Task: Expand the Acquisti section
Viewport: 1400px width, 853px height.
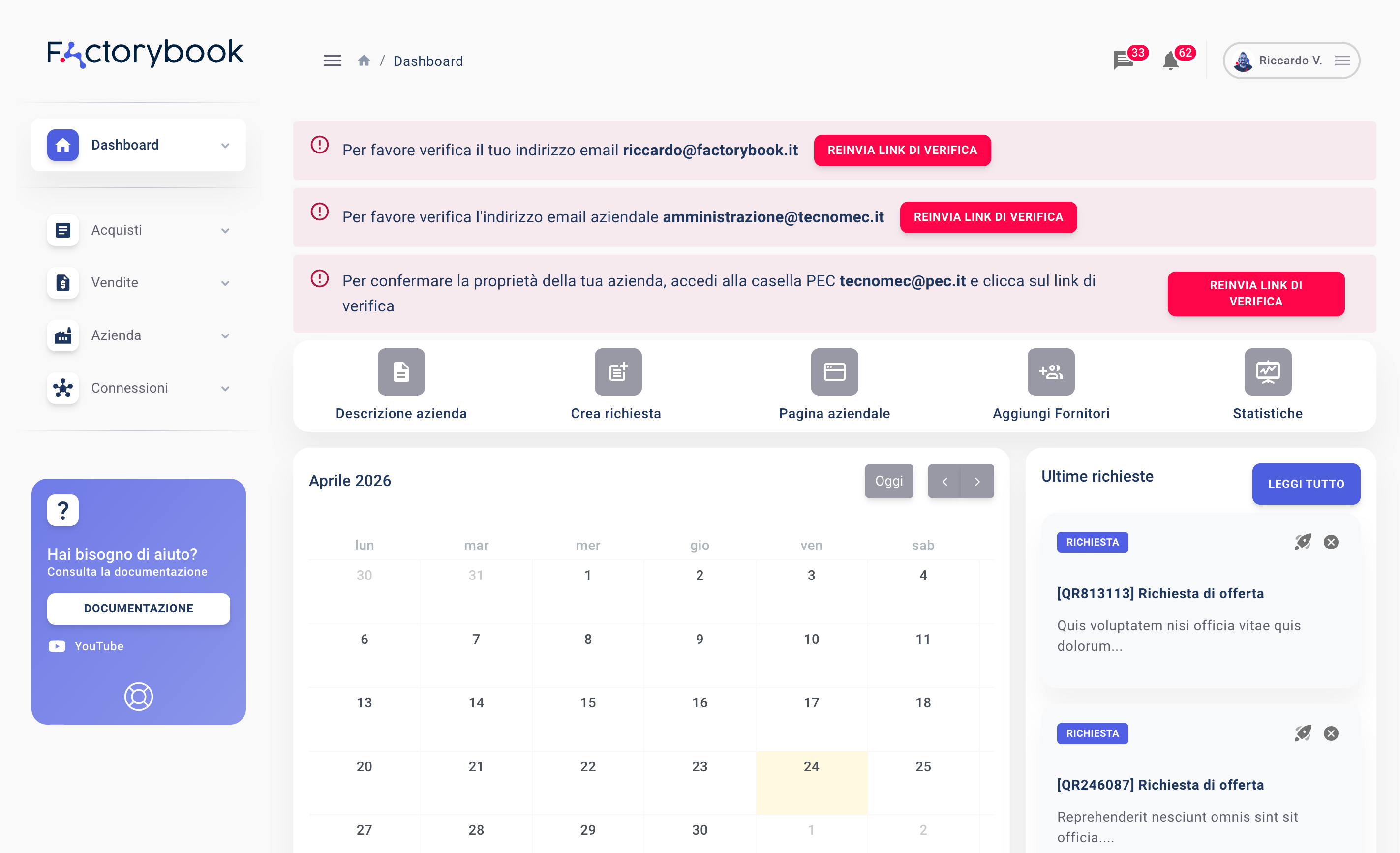Action: coord(139,230)
